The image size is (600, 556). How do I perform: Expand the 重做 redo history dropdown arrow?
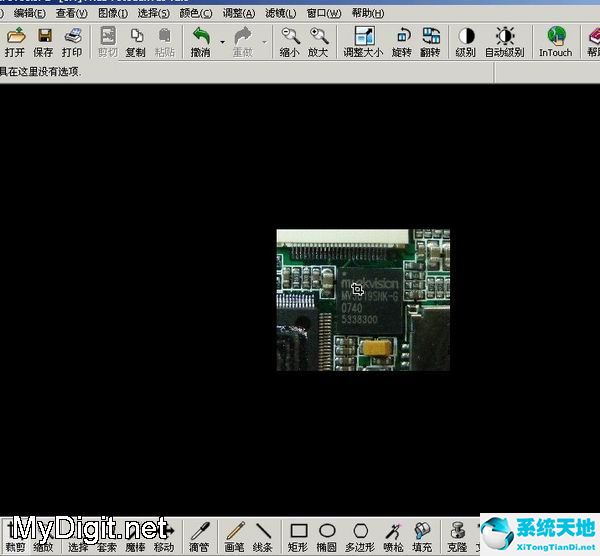(x=264, y=42)
